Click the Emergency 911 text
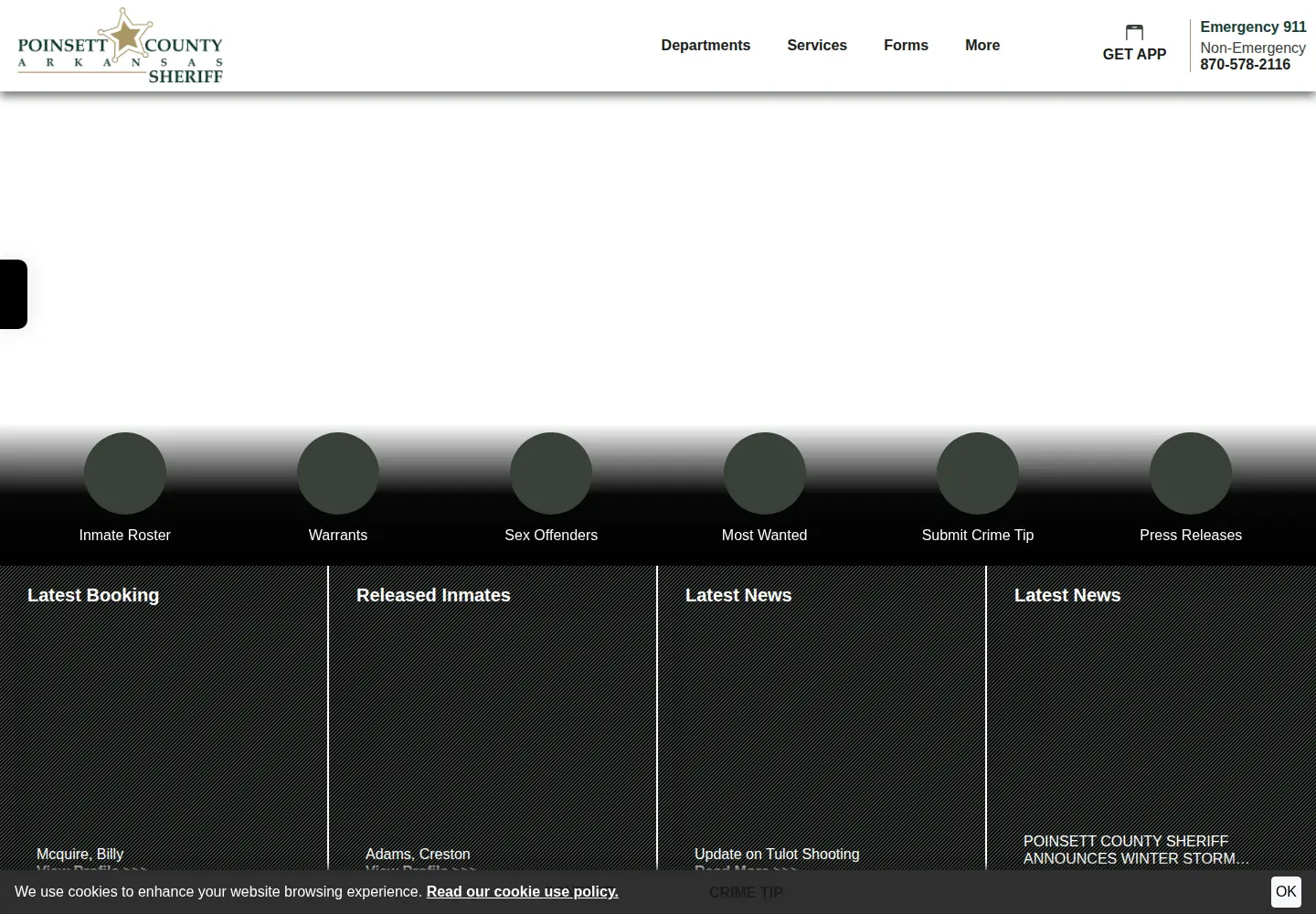The height and width of the screenshot is (914, 1316). pyautogui.click(x=1253, y=27)
